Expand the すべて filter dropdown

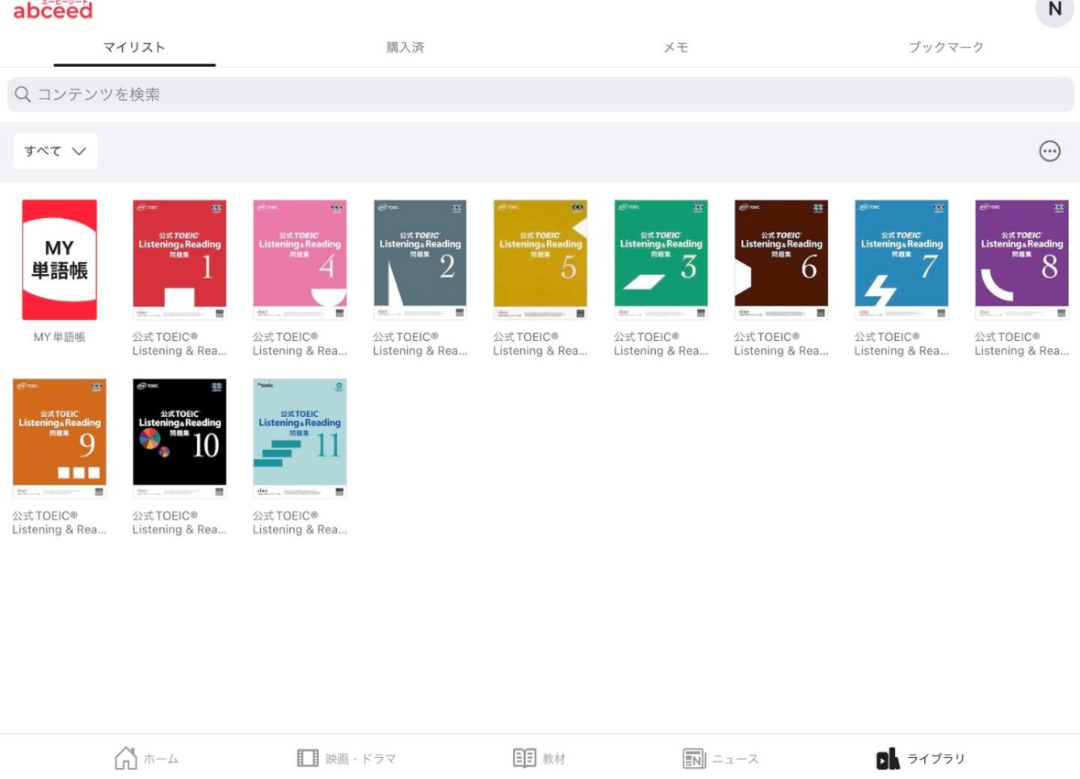(55, 151)
